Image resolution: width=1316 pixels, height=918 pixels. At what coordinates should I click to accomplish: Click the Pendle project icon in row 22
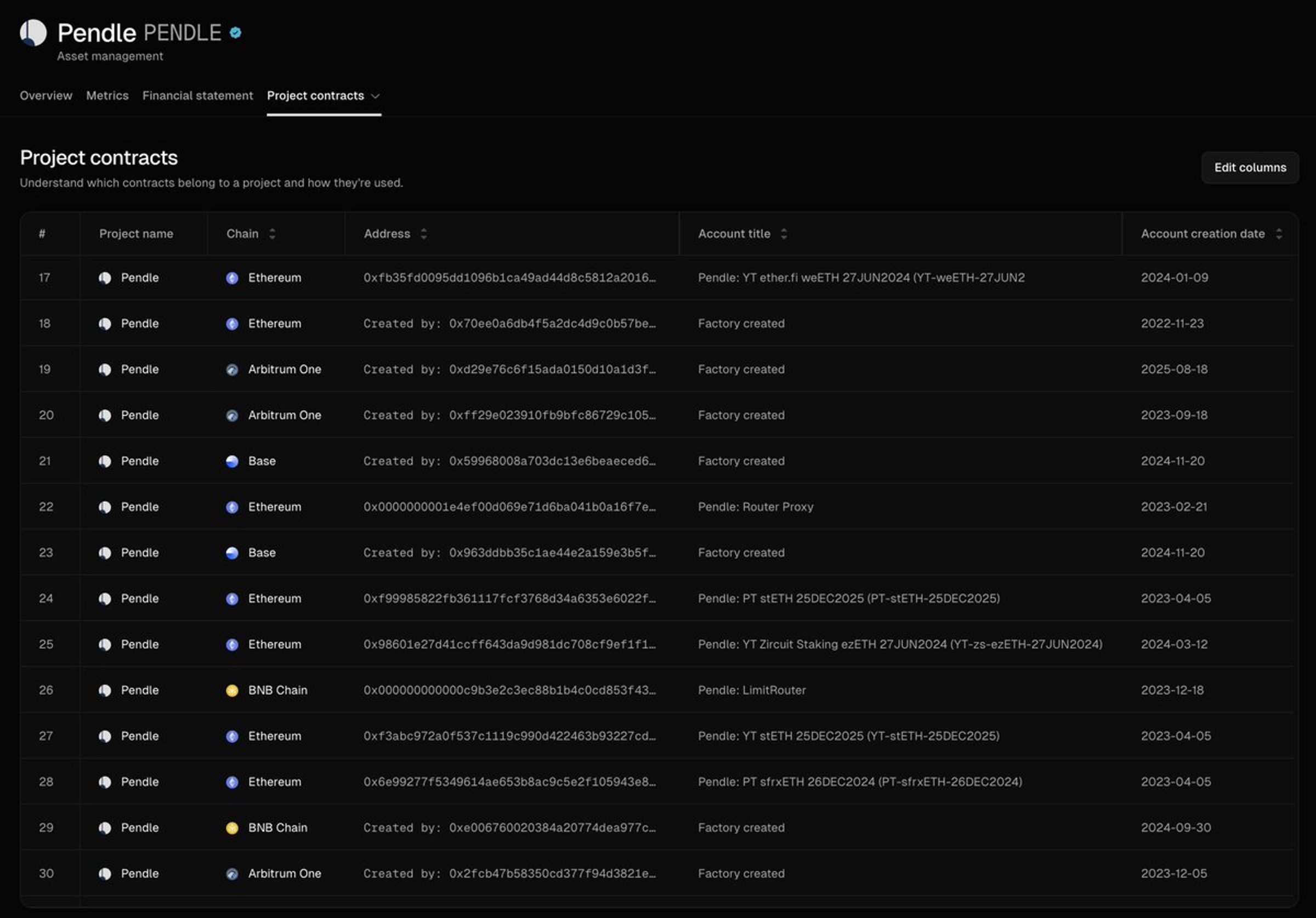click(105, 507)
